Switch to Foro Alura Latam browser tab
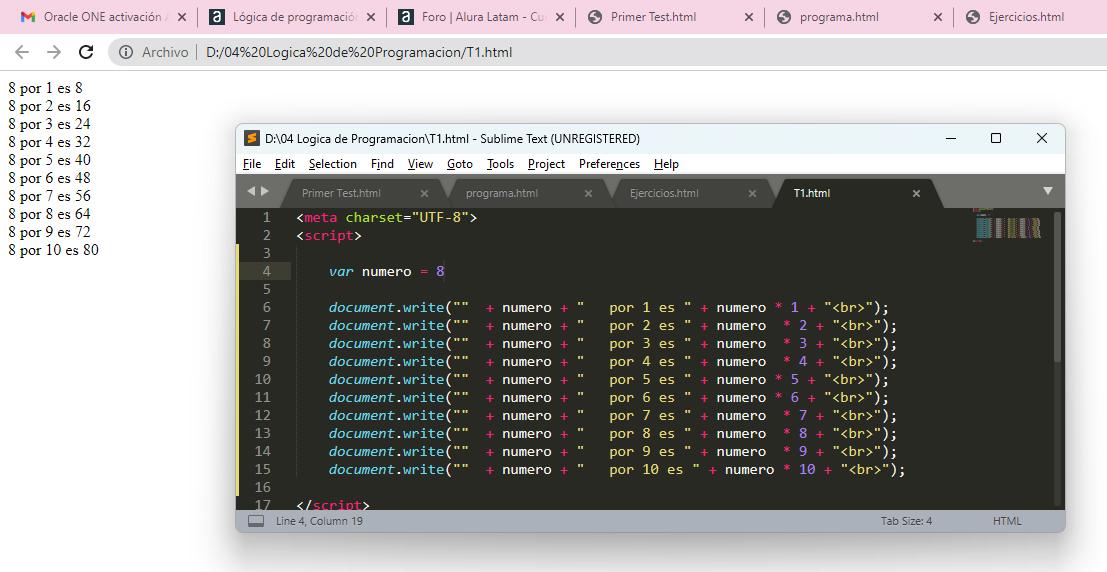 [x=481, y=17]
